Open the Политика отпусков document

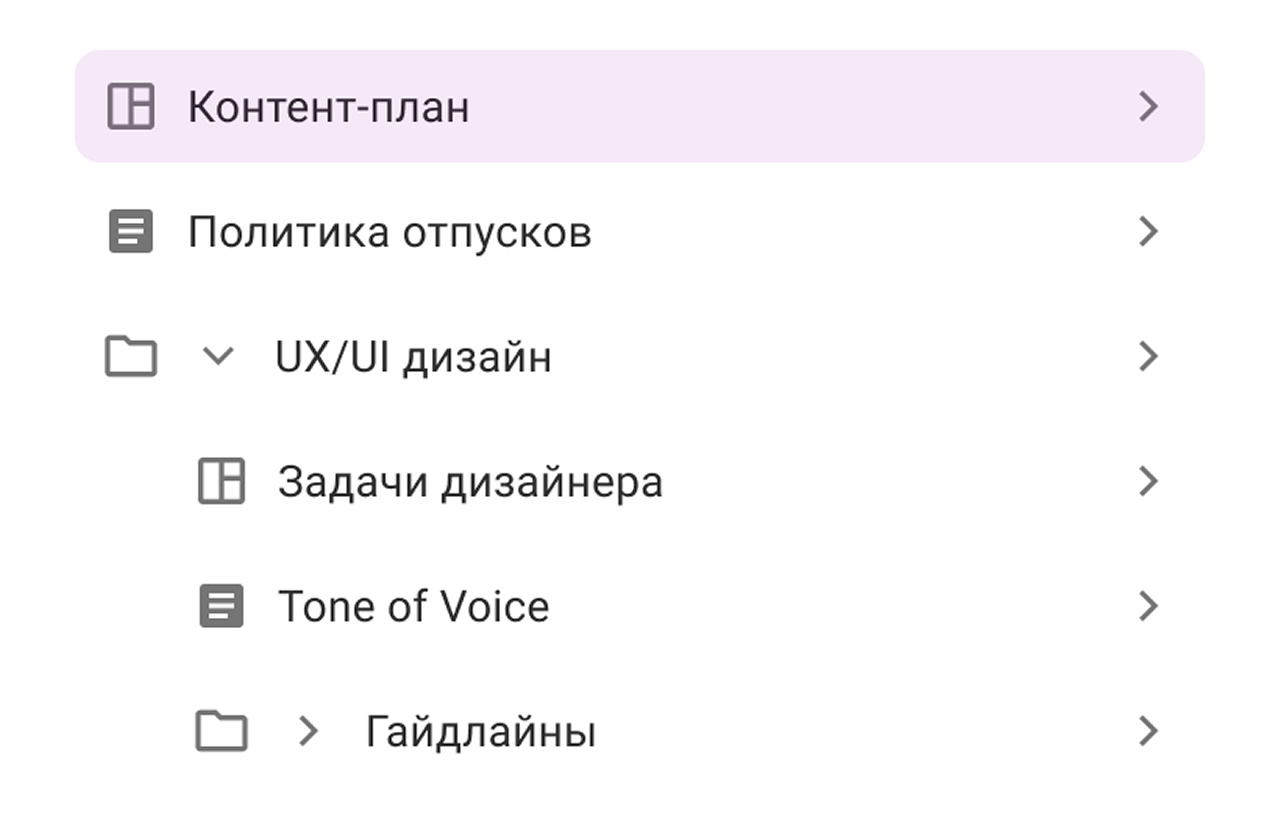tap(390, 233)
